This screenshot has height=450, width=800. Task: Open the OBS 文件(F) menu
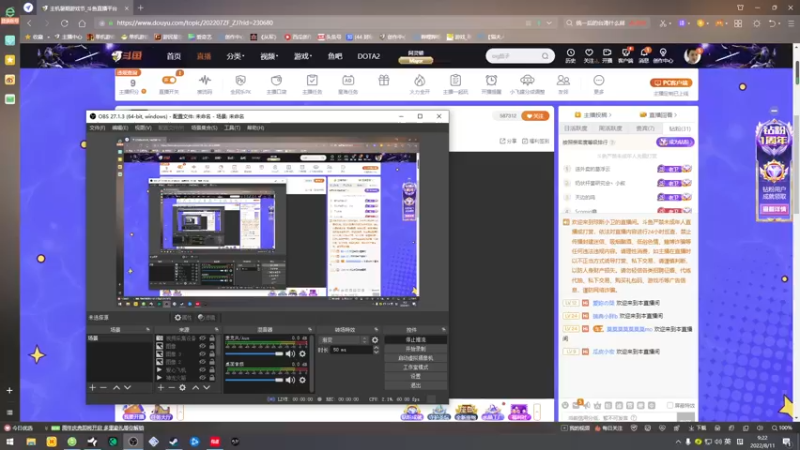[97, 128]
